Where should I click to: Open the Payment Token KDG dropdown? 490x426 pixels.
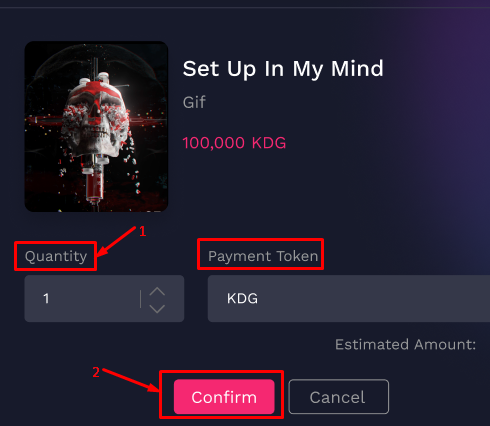[349, 298]
